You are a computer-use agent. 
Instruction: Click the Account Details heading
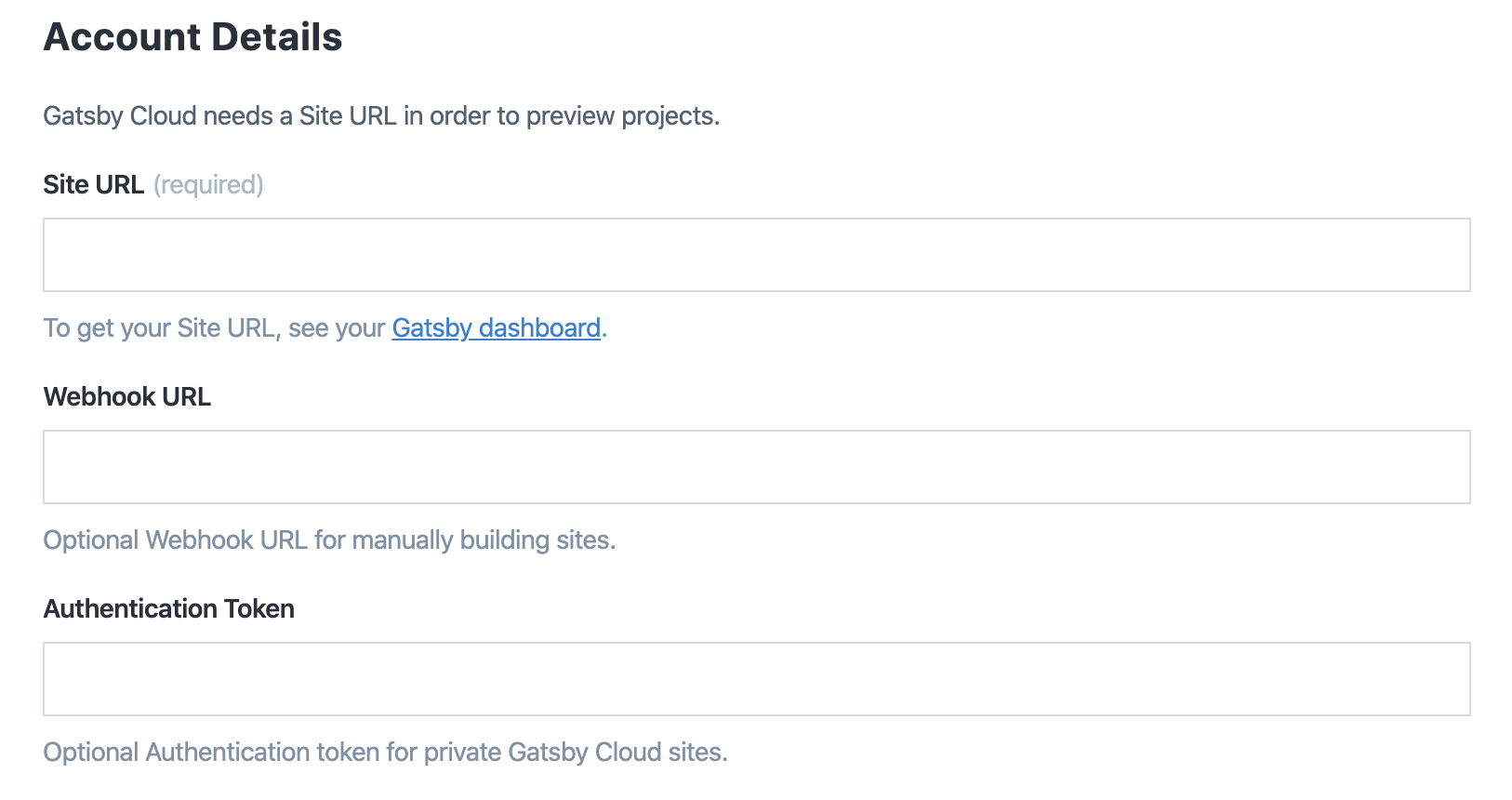[x=192, y=37]
